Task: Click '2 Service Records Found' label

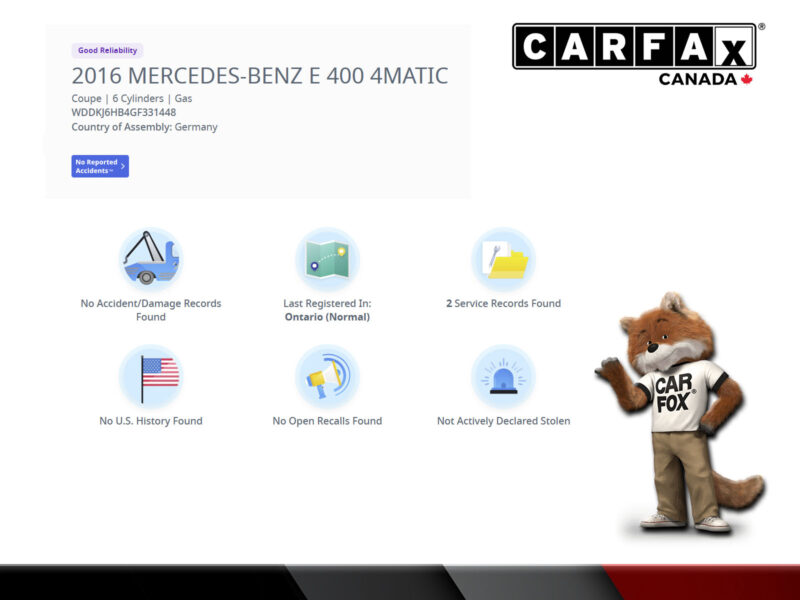Action: click(504, 304)
